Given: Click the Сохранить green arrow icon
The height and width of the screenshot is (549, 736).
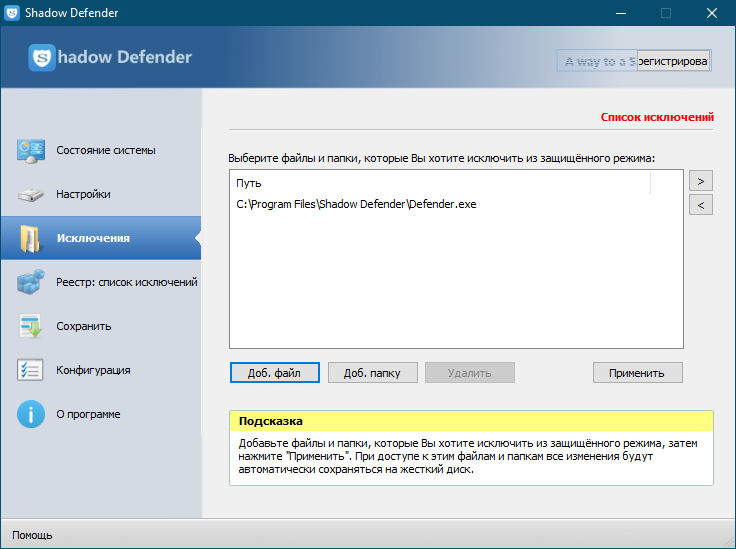Looking at the screenshot, I should point(31,326).
